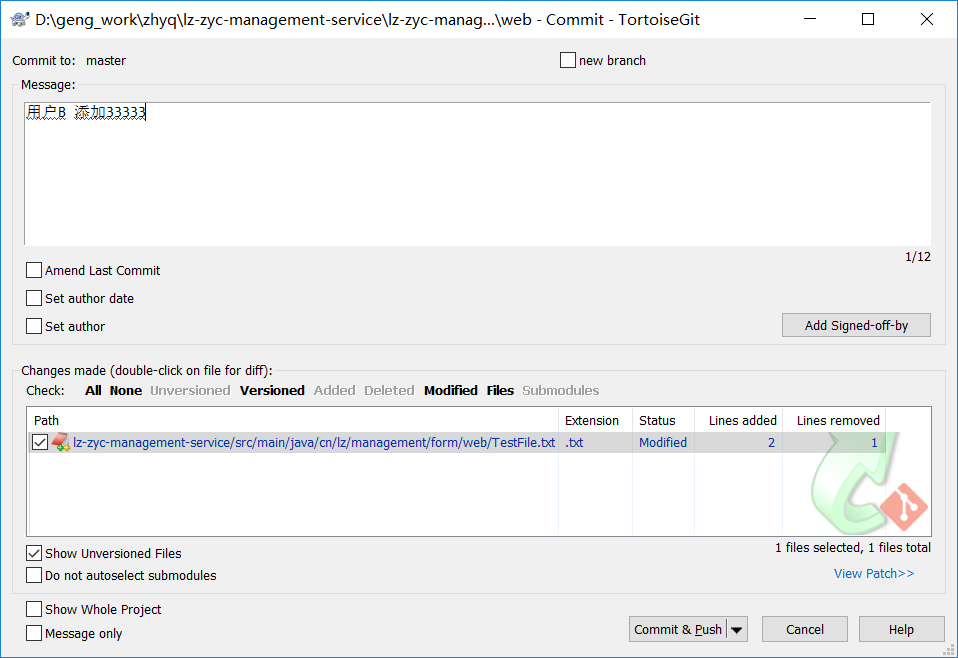The height and width of the screenshot is (658, 958).
Task: Click the Versioned check filter
Action: 272,390
